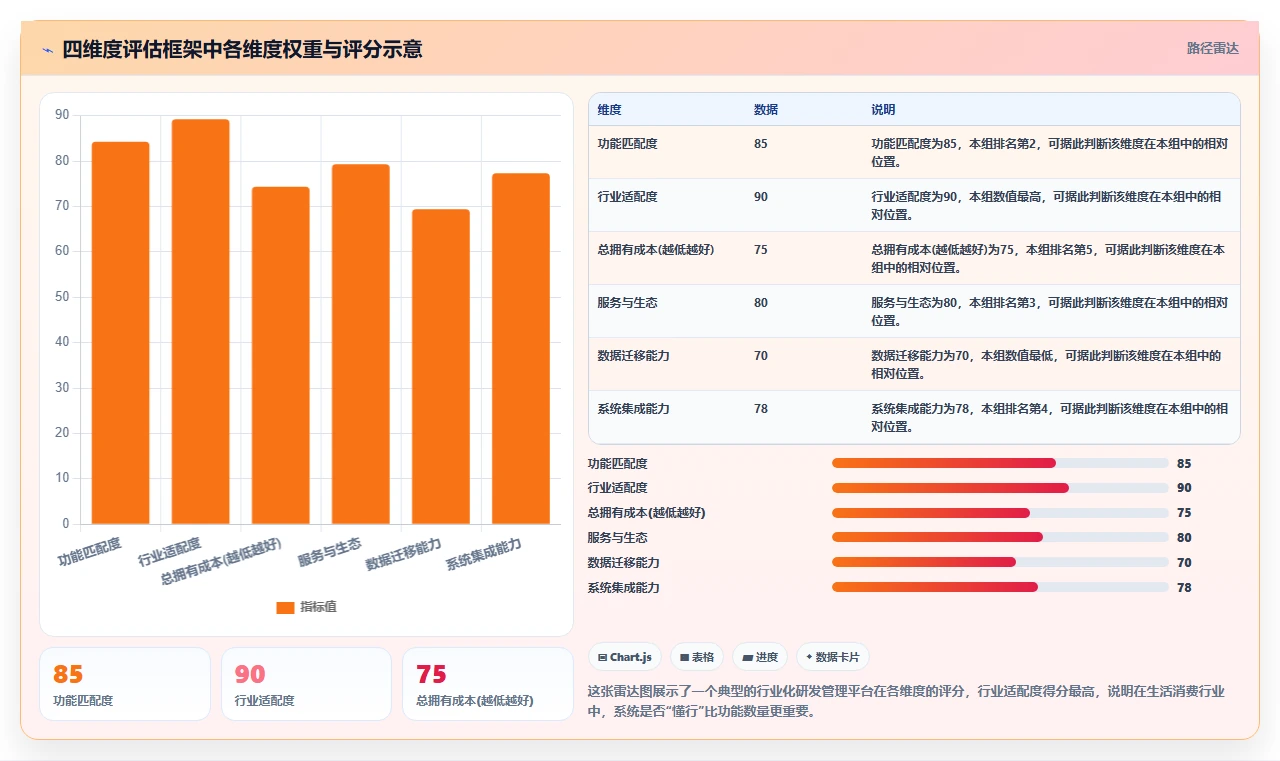
Task: Select the shortest bar, 数据迁移能力, in the chart
Action: pyautogui.click(x=441, y=367)
